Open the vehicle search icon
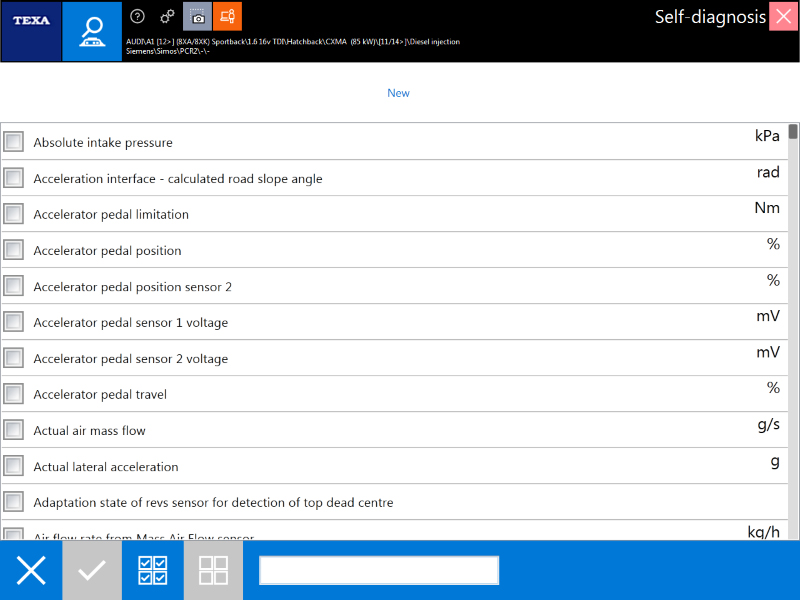 pos(92,31)
